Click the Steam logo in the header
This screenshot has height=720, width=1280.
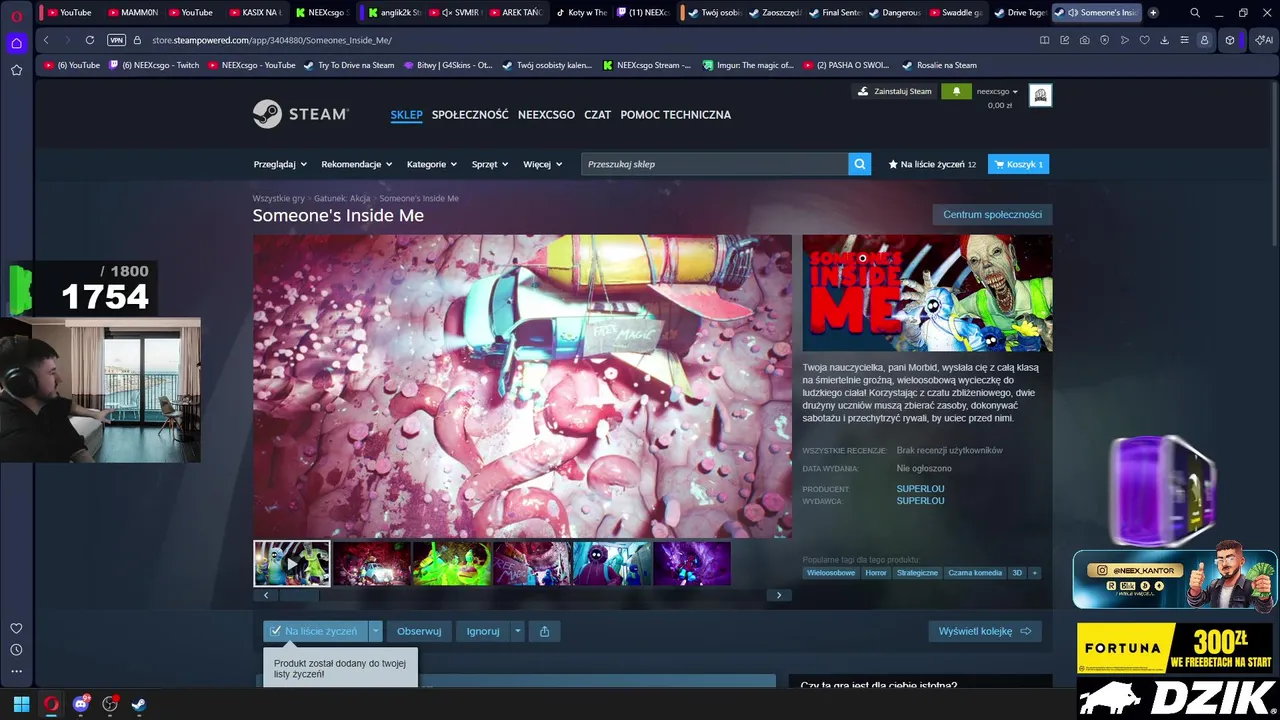pyautogui.click(x=300, y=114)
